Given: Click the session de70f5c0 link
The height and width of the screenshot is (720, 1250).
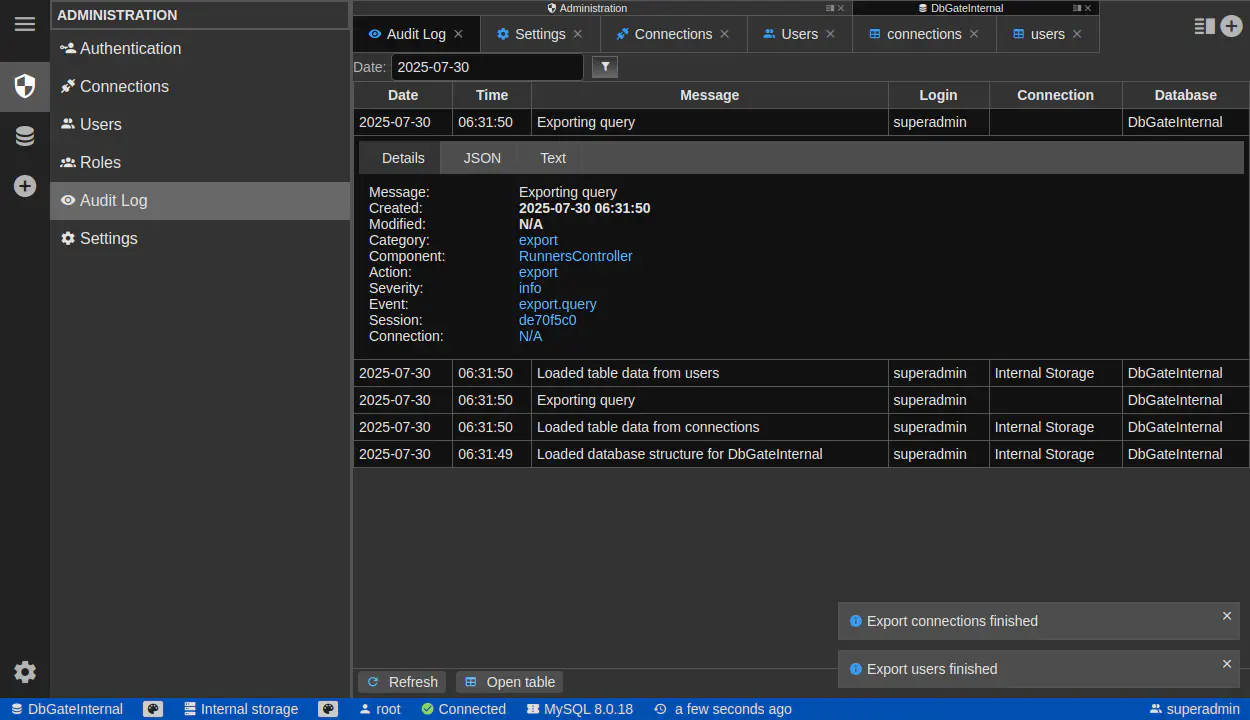Looking at the screenshot, I should click(547, 320).
